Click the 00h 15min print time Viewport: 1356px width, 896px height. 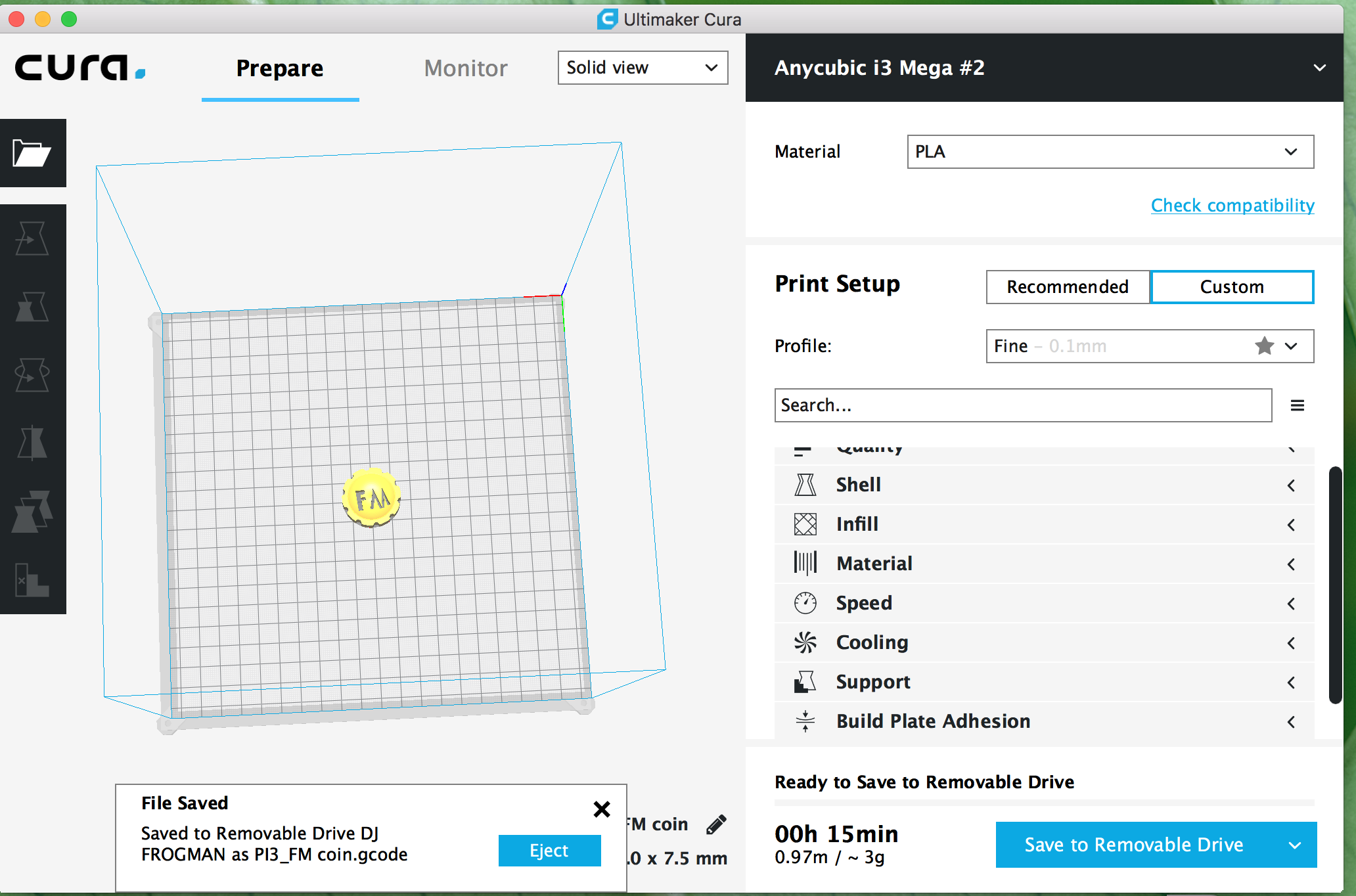click(x=837, y=834)
